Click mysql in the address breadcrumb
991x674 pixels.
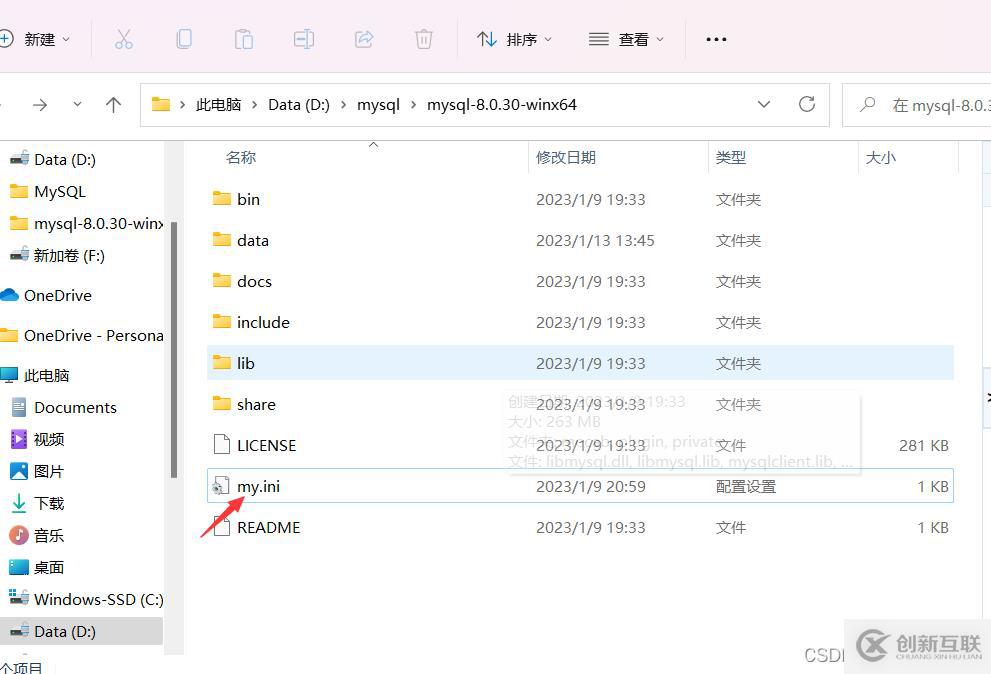pos(379,104)
